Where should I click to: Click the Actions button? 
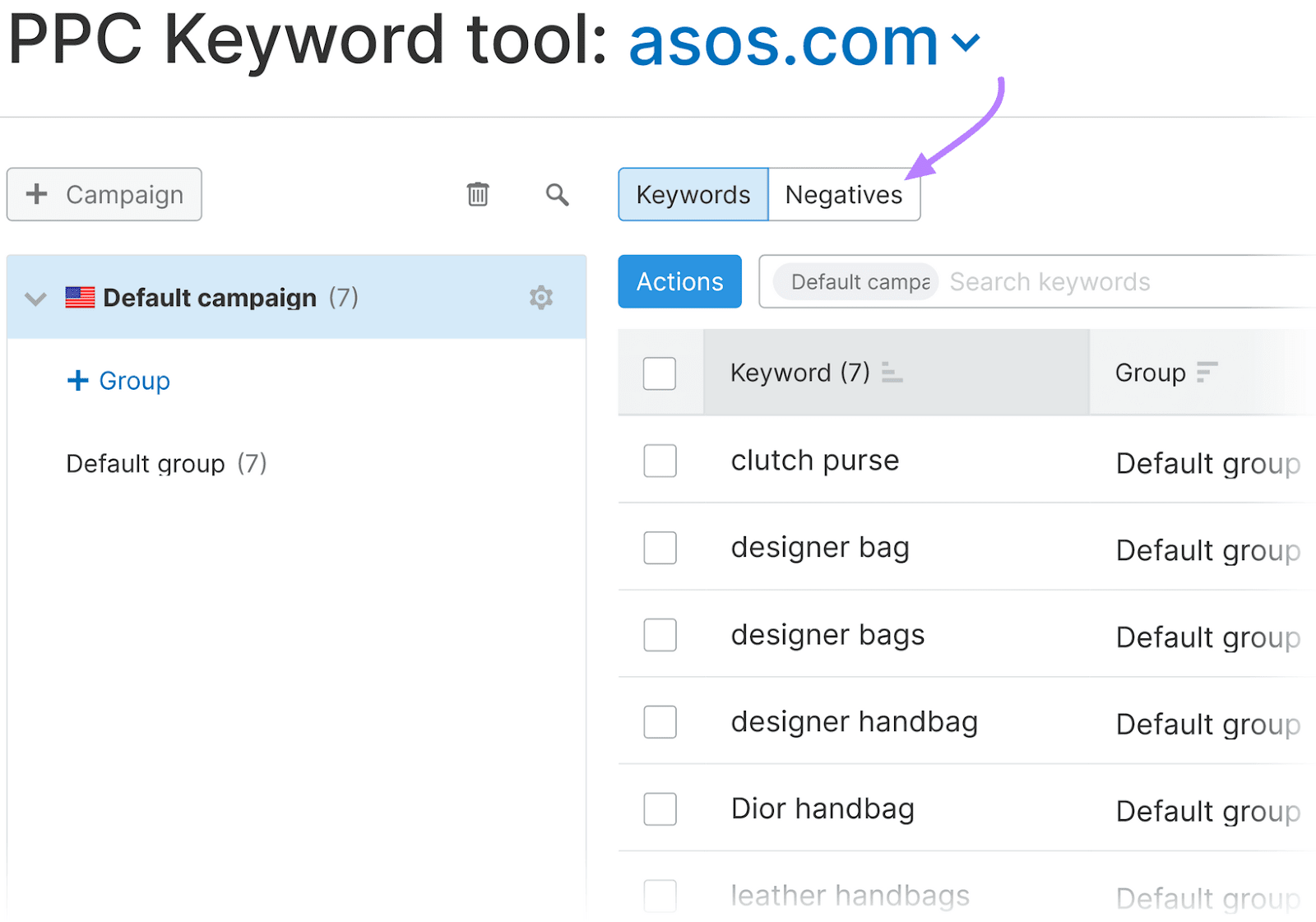680,281
